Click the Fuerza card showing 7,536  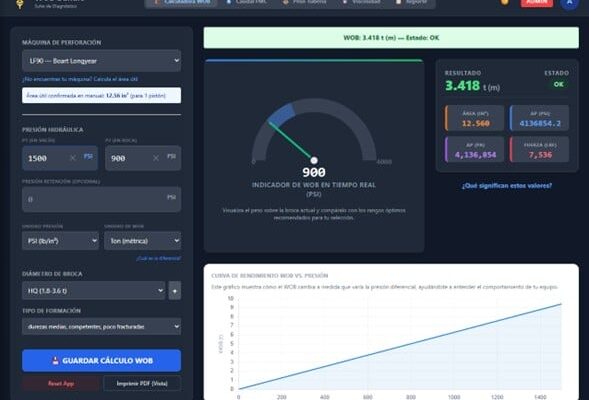click(x=539, y=149)
